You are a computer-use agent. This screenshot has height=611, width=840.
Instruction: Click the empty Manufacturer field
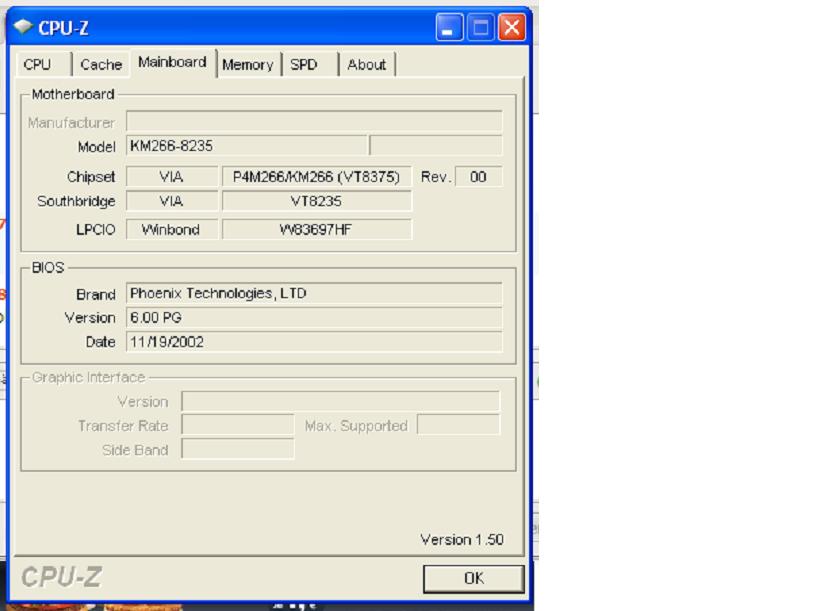314,122
